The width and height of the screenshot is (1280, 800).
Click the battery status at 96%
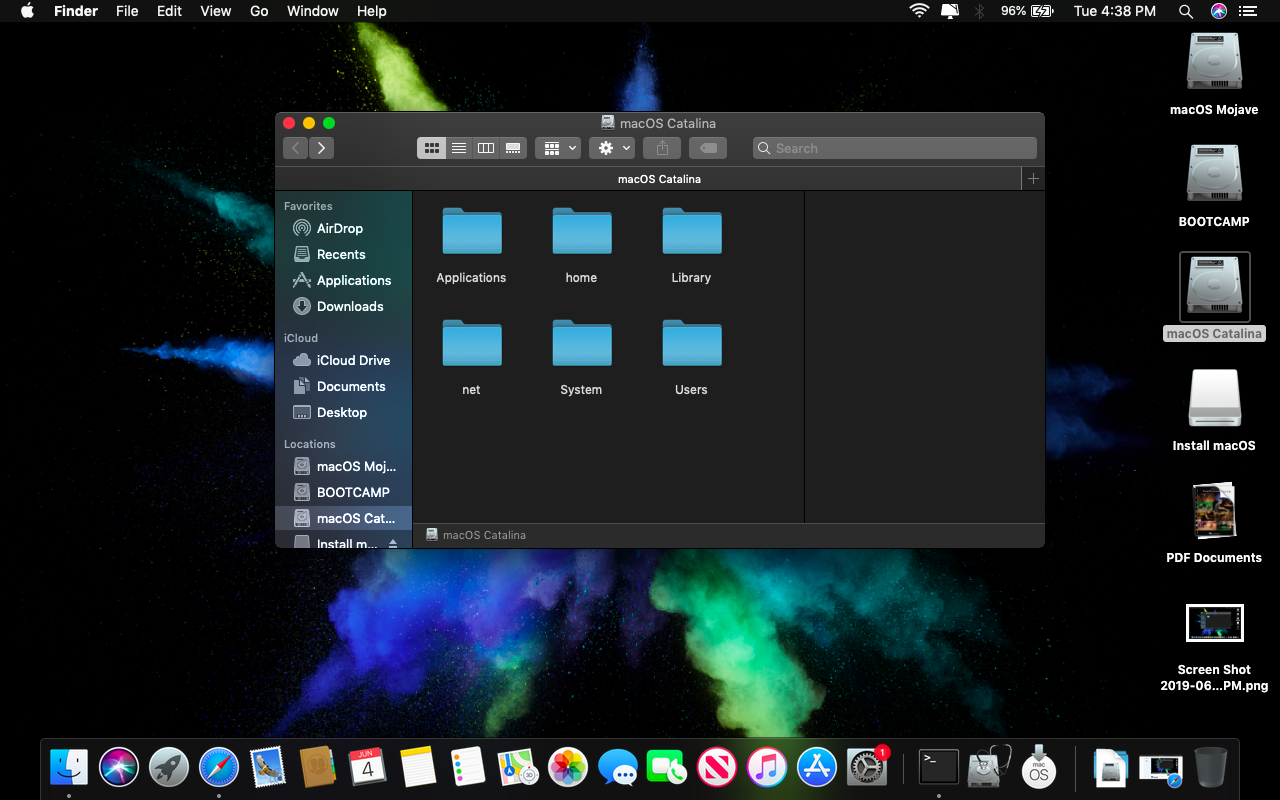pyautogui.click(x=1027, y=11)
